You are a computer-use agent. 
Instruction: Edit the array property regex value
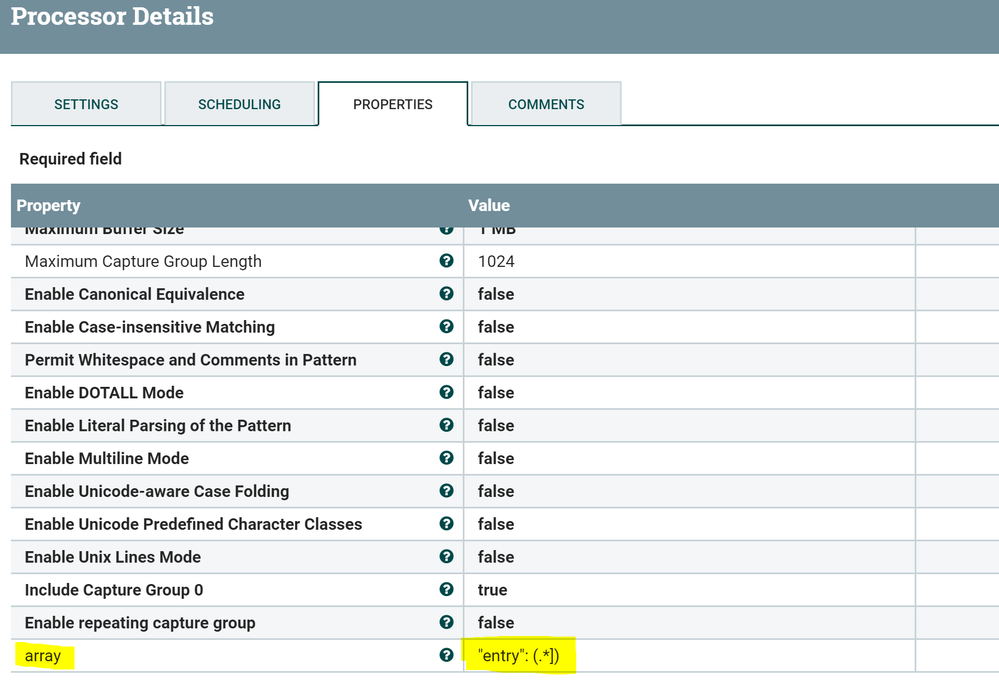(526, 656)
